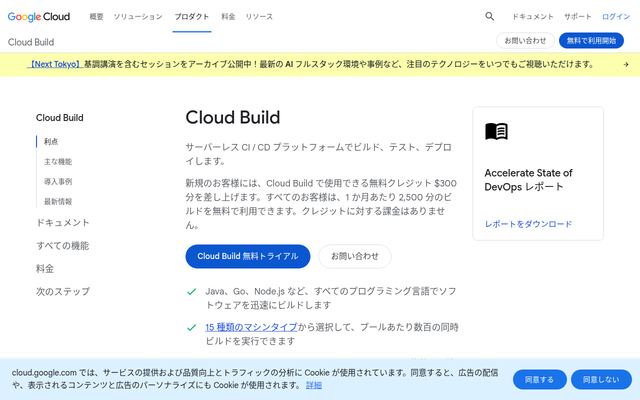
Task: Select Cloud Build sidebar heading
Action: (x=60, y=118)
